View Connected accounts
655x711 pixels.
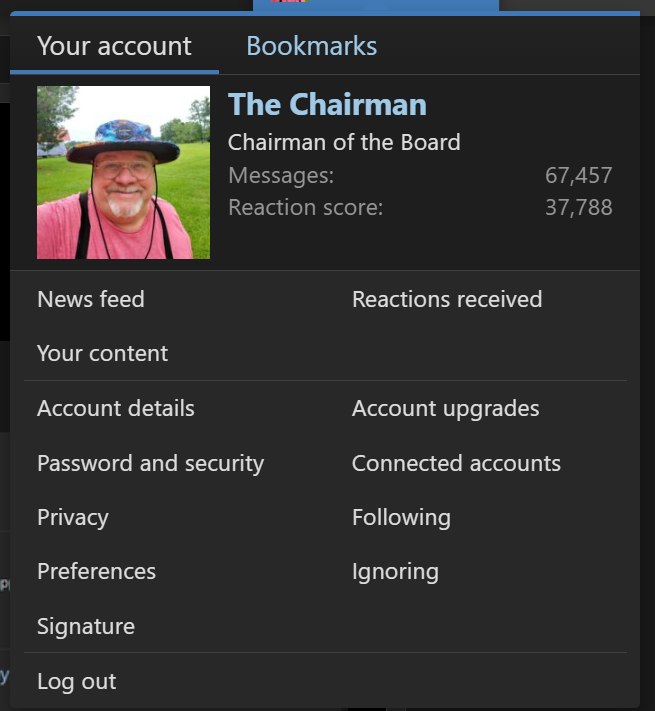tap(456, 463)
